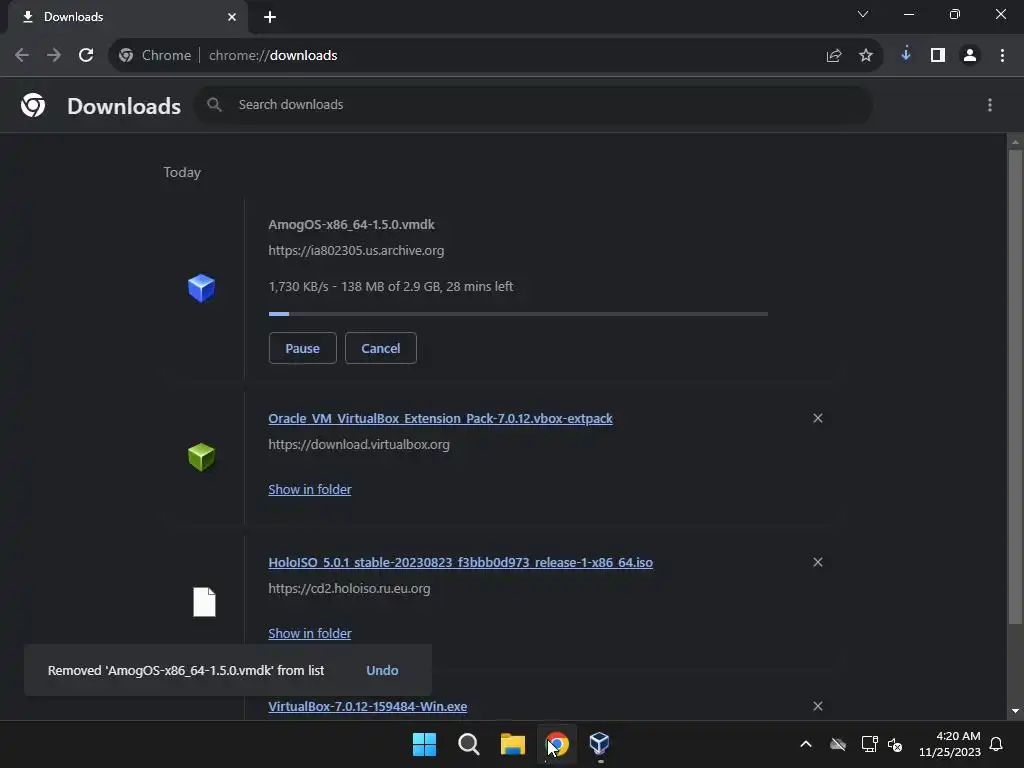Viewport: 1024px width, 768px height.
Task: Open Oracle VM VirtualBox Extension Pack file
Action: [440, 419]
